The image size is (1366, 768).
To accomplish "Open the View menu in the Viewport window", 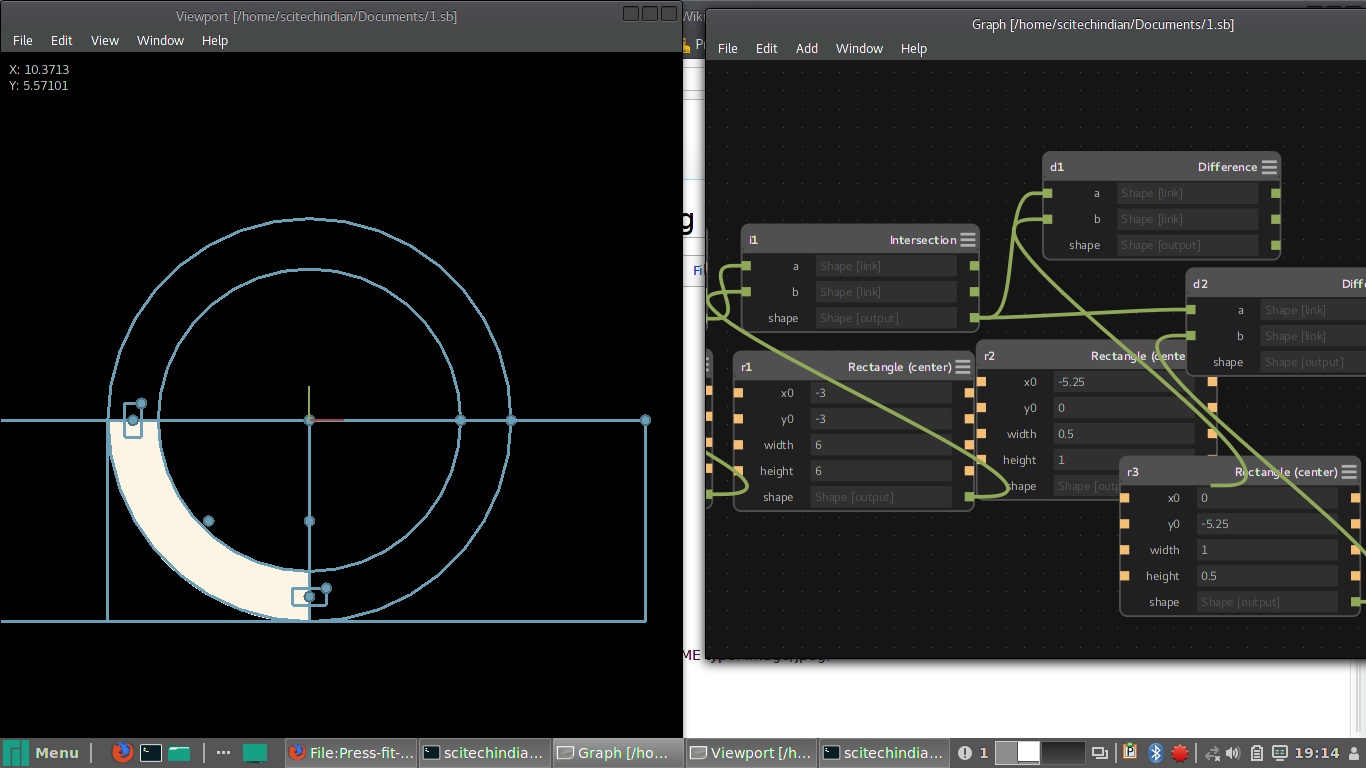I will point(105,40).
